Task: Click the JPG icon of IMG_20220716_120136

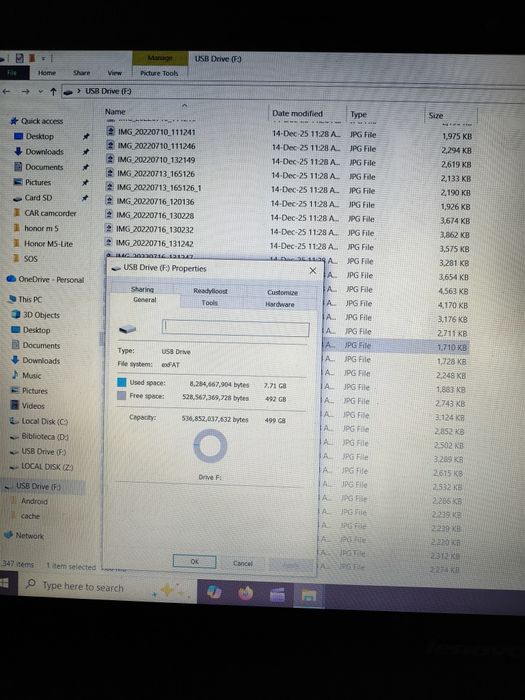Action: (x=109, y=201)
